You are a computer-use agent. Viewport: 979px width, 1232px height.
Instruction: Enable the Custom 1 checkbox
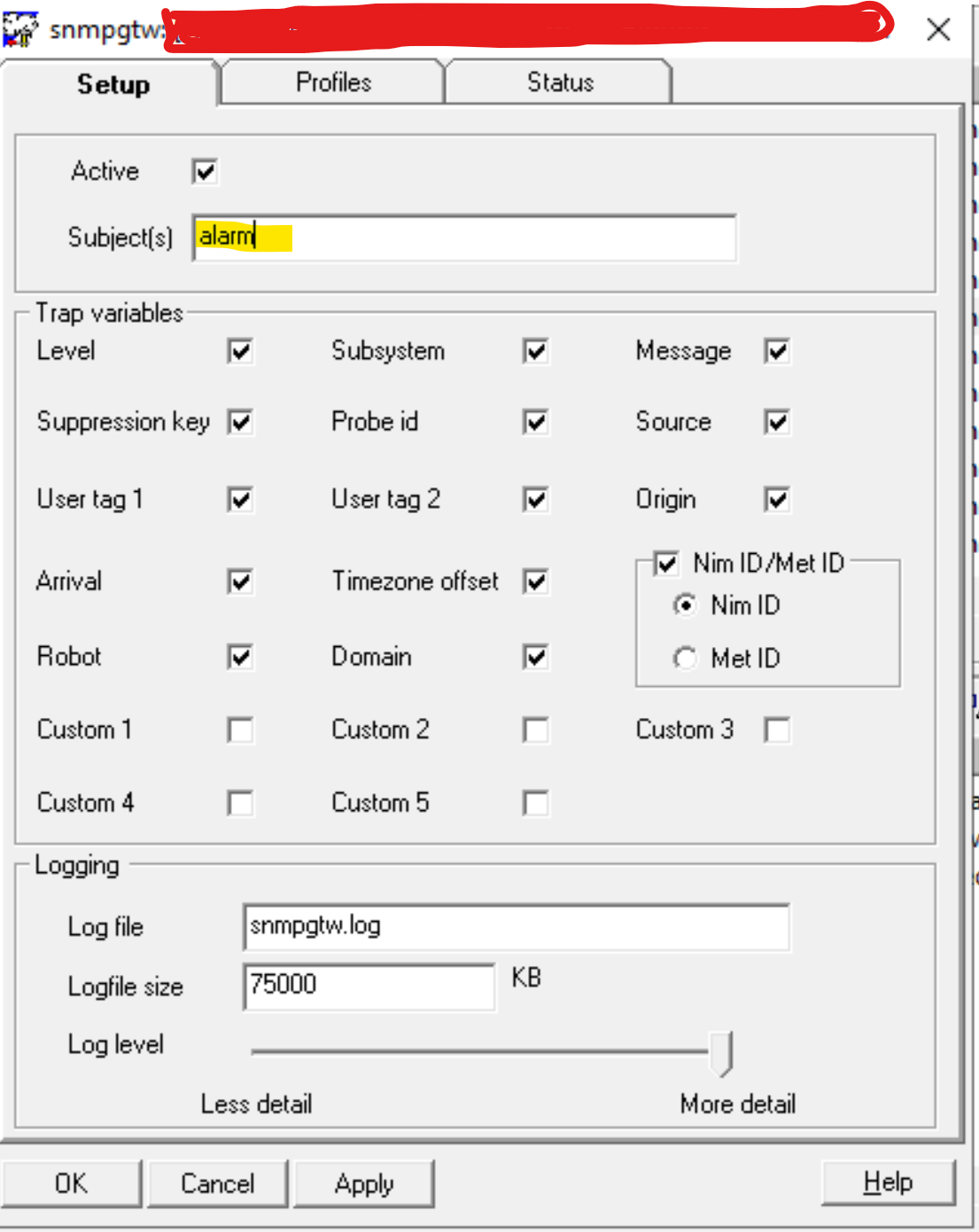pyautogui.click(x=240, y=730)
